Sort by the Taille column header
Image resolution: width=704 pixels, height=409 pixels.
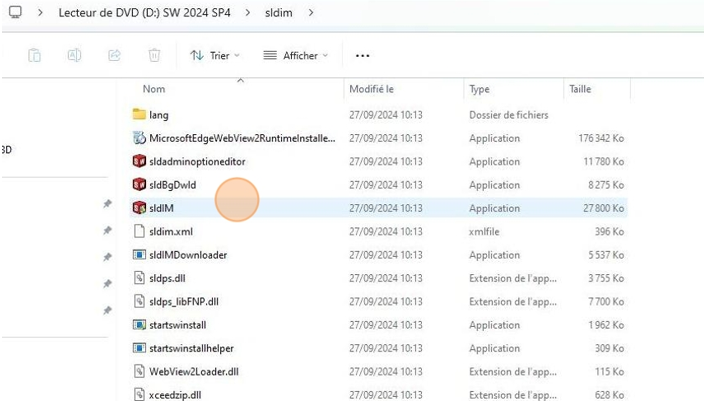pos(580,89)
